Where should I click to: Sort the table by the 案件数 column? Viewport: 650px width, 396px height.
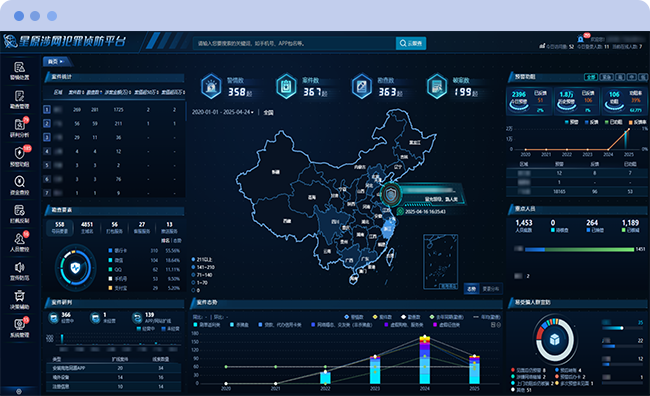point(76,92)
